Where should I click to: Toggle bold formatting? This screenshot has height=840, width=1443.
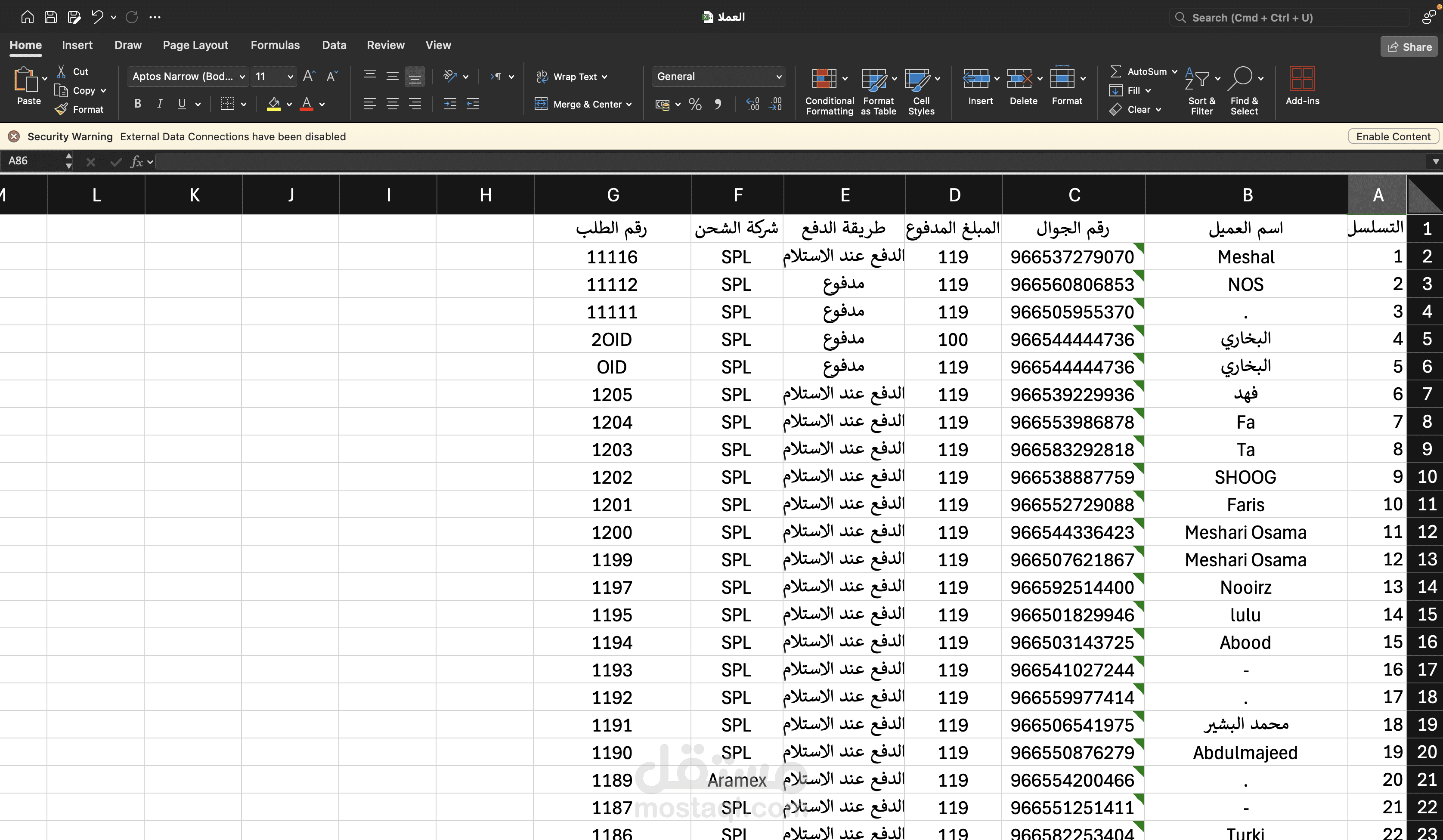(x=137, y=104)
